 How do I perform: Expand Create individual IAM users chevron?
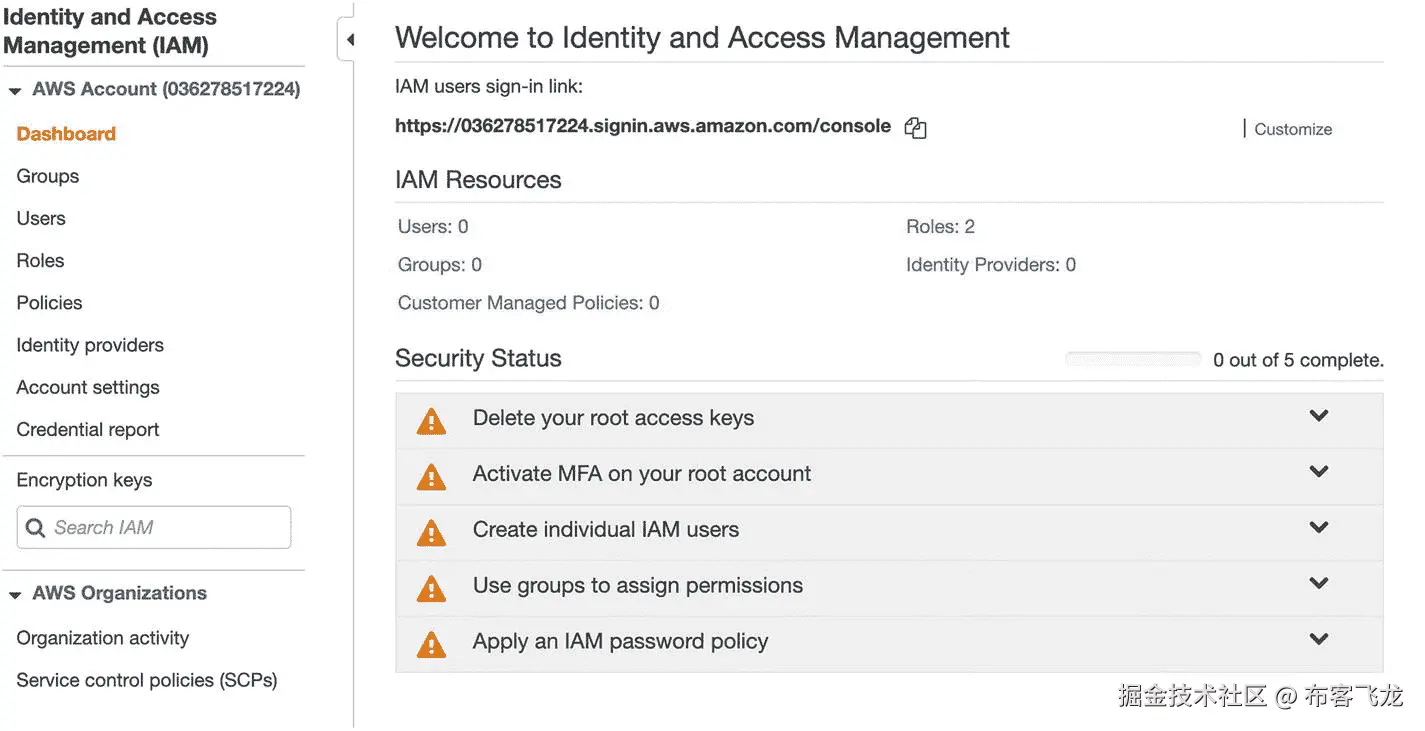pyautogui.click(x=1318, y=527)
